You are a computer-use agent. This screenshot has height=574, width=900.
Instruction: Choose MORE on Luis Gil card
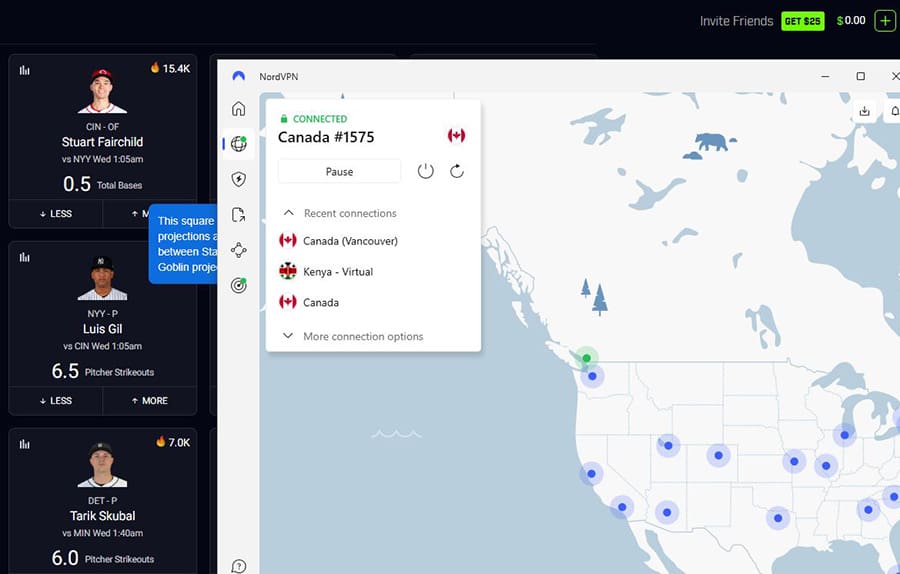click(150, 401)
